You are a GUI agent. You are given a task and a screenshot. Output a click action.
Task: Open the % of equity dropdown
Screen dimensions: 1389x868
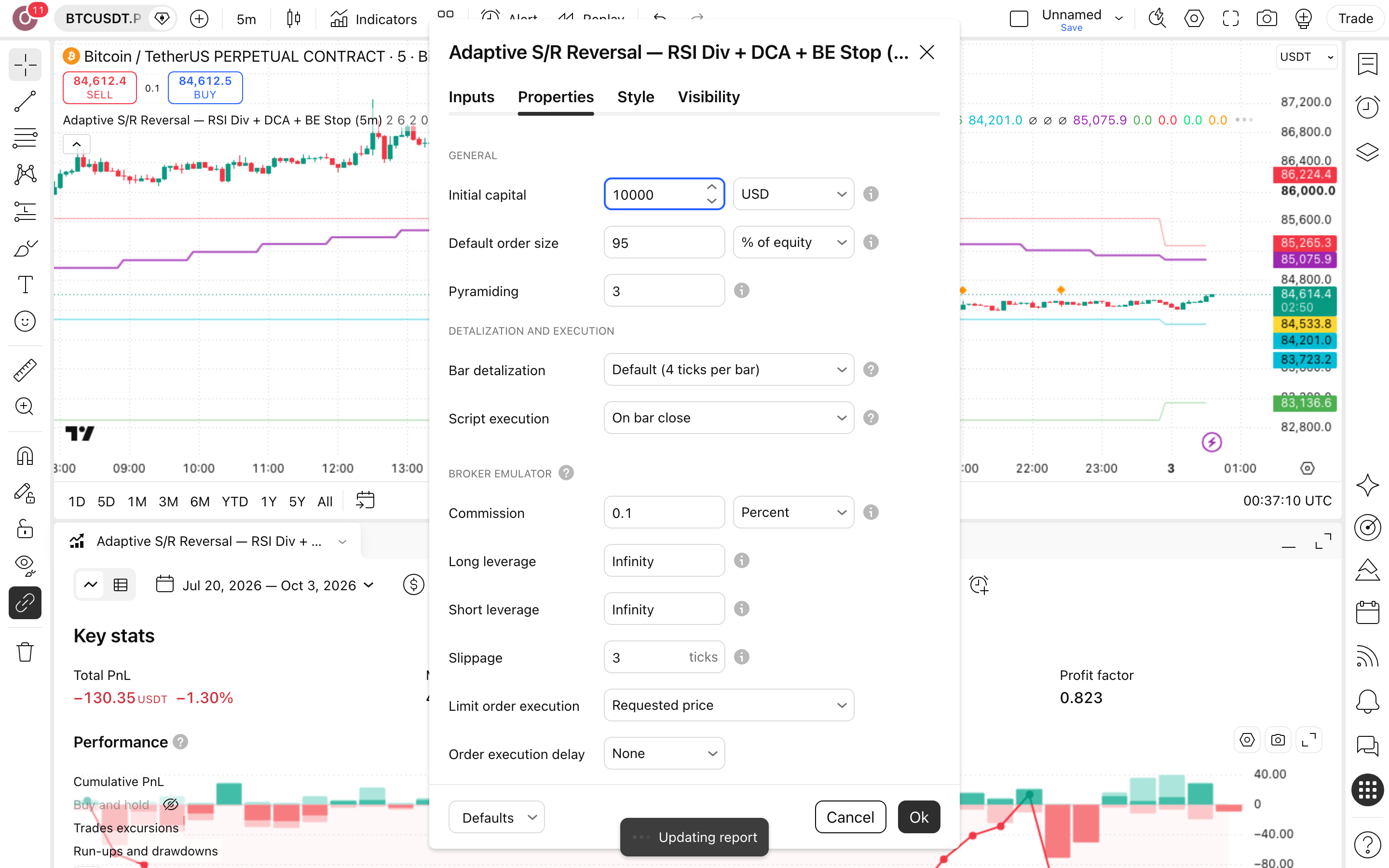[793, 242]
